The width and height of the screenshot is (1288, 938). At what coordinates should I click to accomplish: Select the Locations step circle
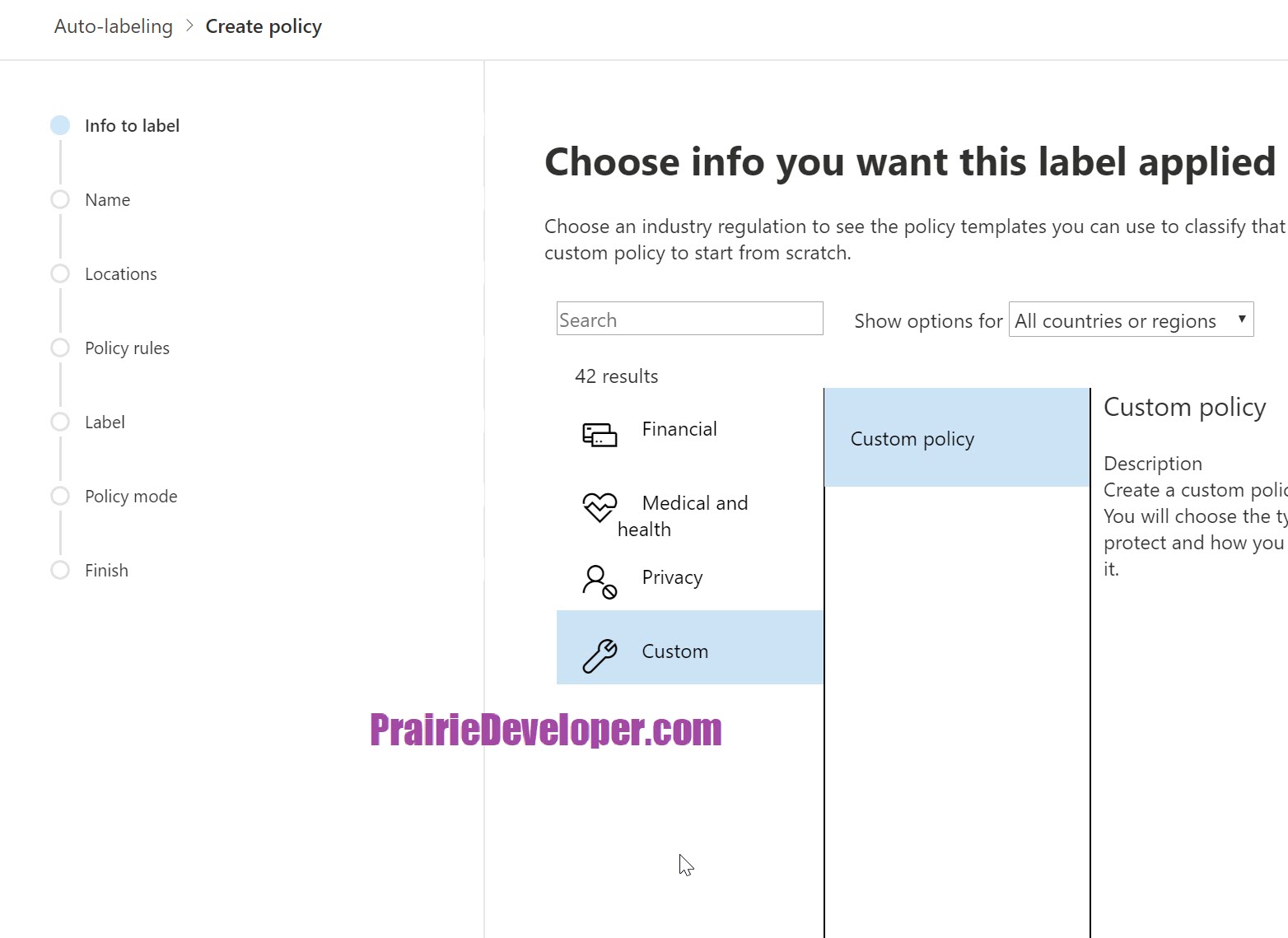(x=60, y=273)
